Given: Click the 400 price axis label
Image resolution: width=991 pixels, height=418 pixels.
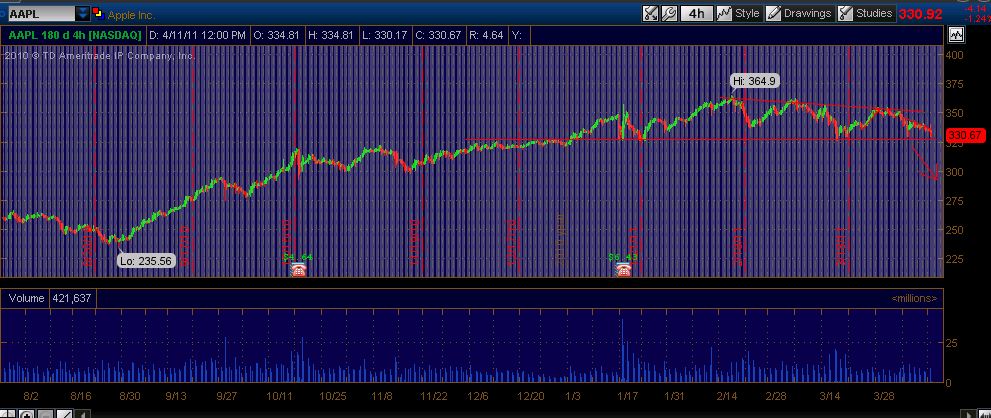Looking at the screenshot, I should click(955, 55).
